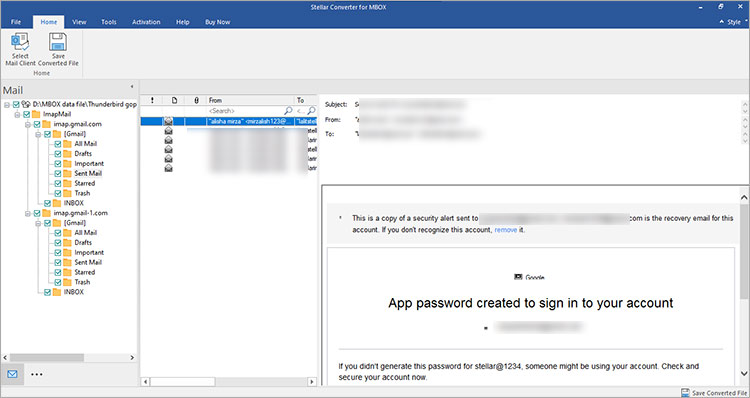
Task: Select All Mail folder under imap.gmail-1.com
Action: (x=86, y=232)
